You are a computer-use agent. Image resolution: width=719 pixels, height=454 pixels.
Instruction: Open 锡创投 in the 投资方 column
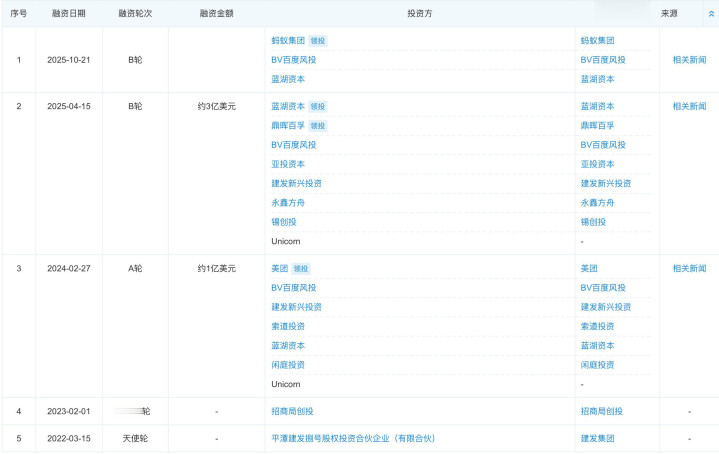(x=284, y=221)
